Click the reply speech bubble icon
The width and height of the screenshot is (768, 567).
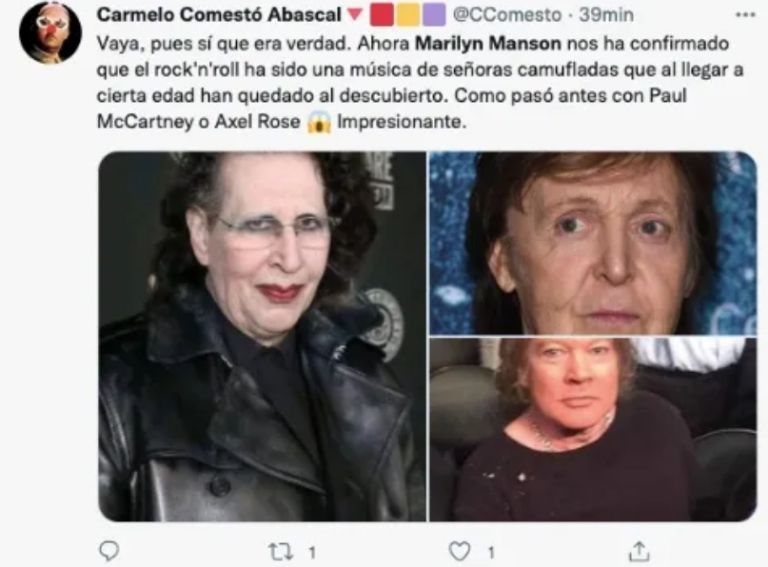click(109, 551)
